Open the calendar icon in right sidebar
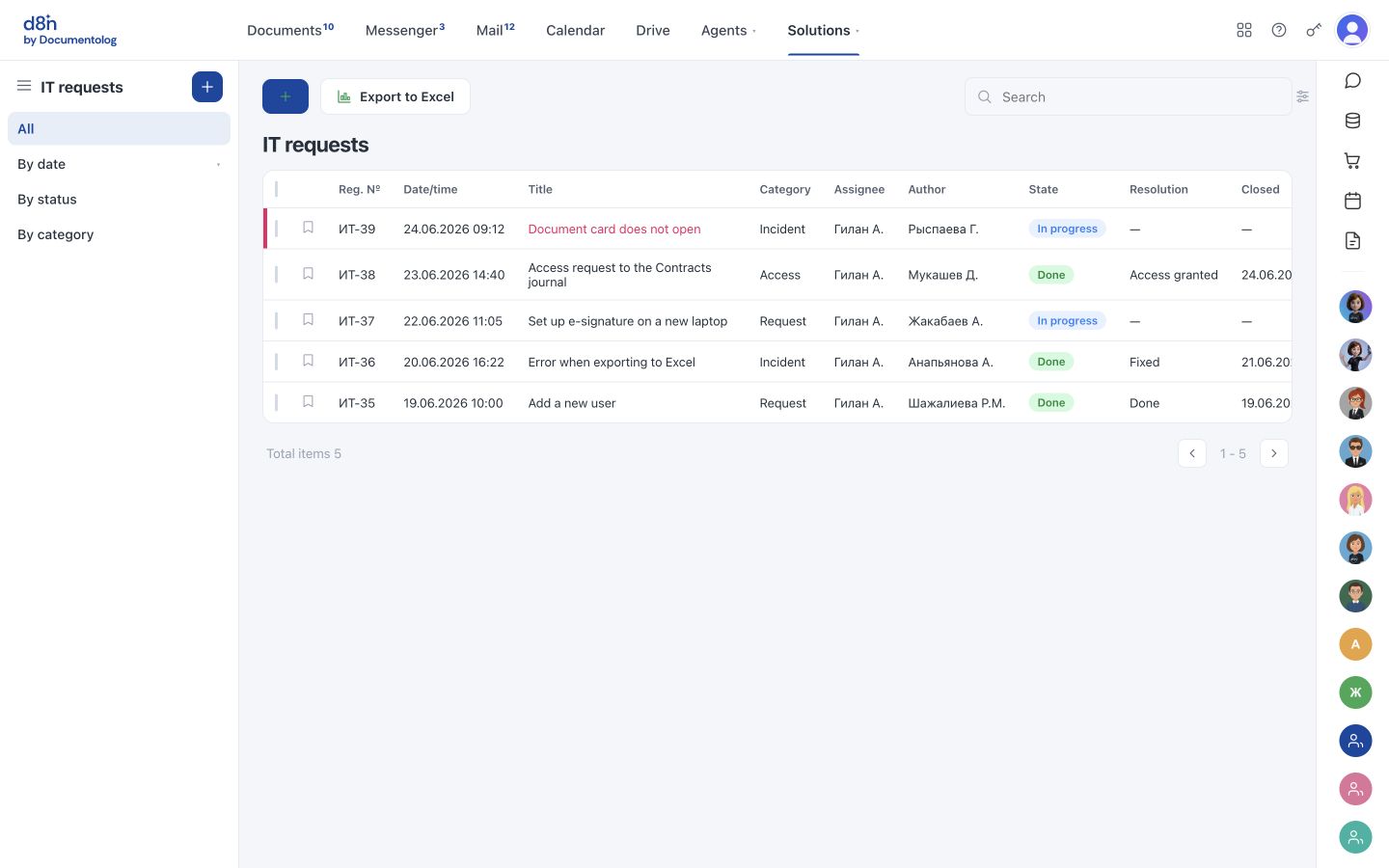 pyautogui.click(x=1353, y=201)
